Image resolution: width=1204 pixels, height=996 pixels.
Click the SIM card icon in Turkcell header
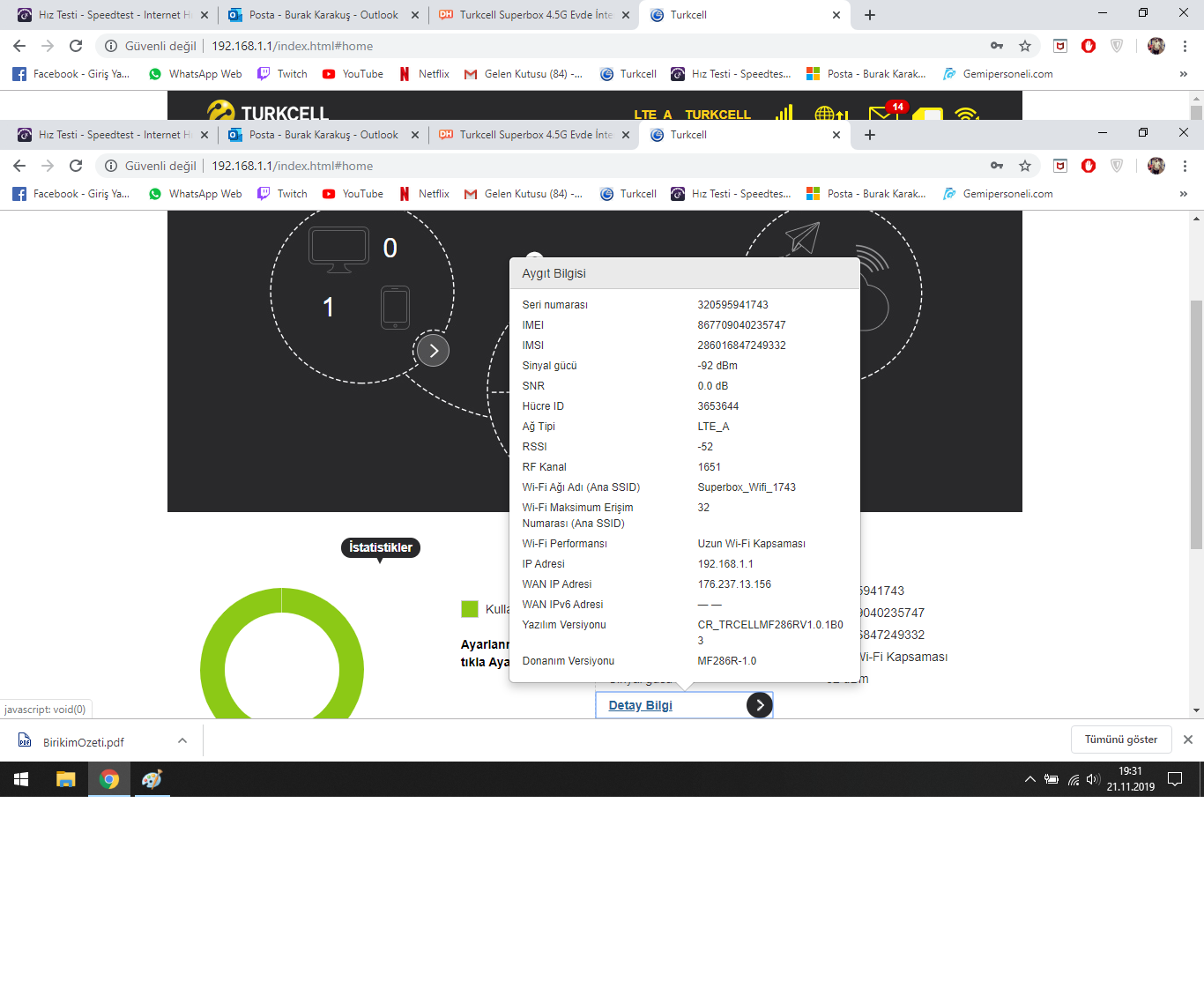tap(928, 114)
